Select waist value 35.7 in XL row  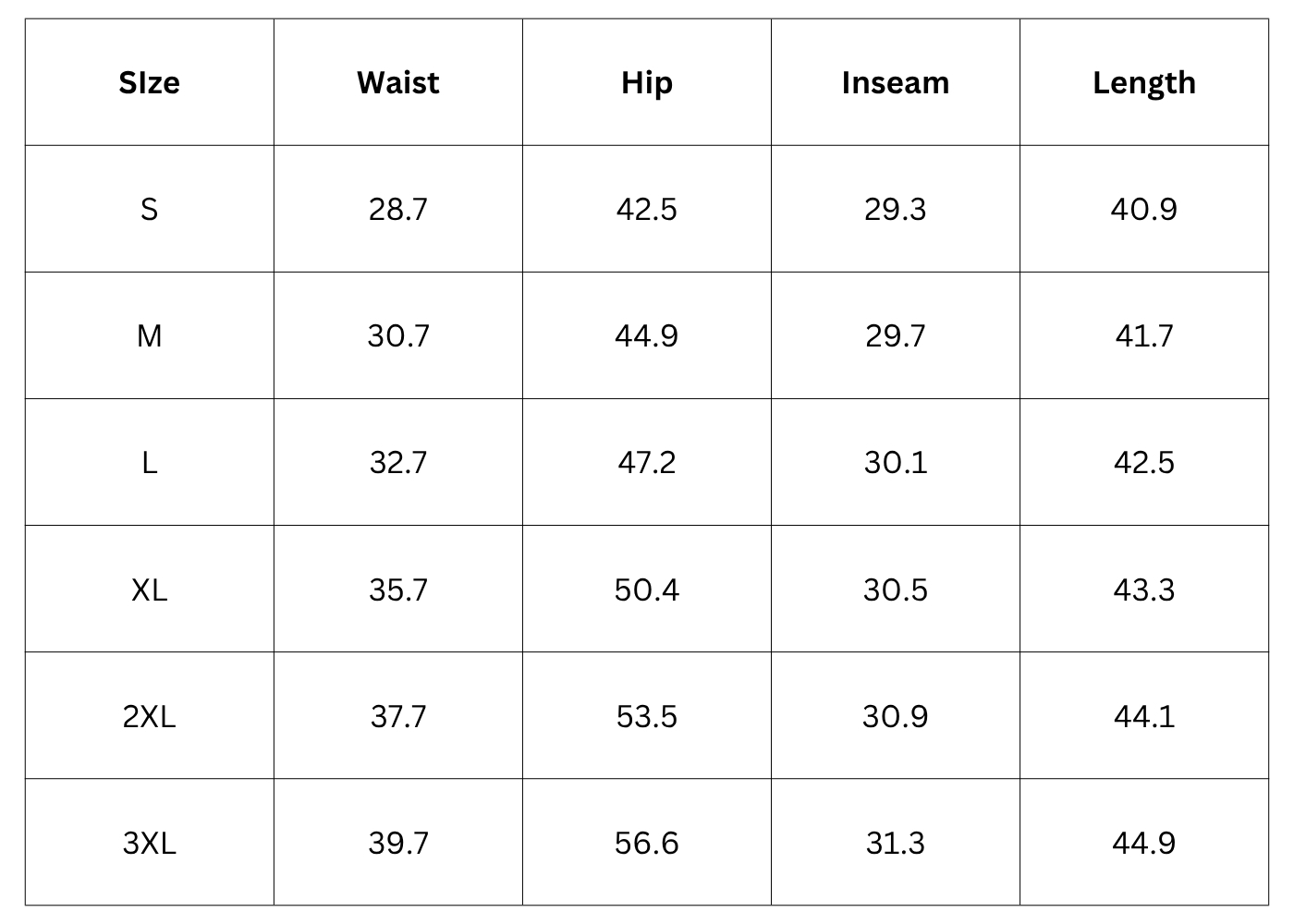(x=397, y=590)
